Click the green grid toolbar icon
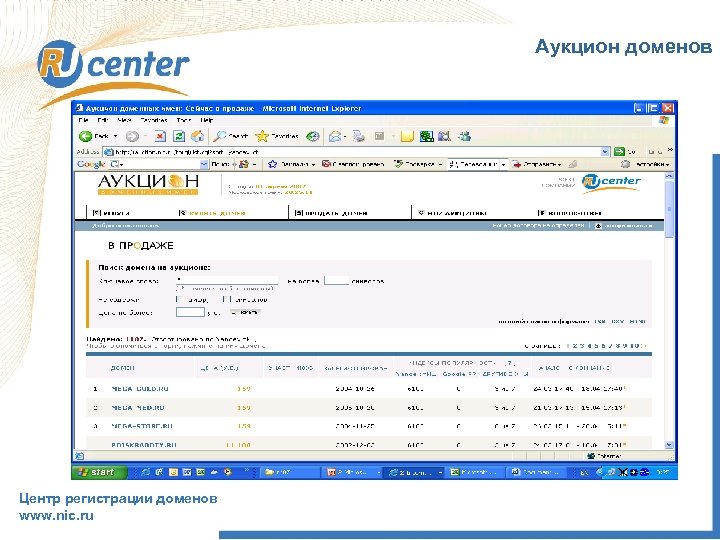This screenshot has width=720, height=540. 427,136
